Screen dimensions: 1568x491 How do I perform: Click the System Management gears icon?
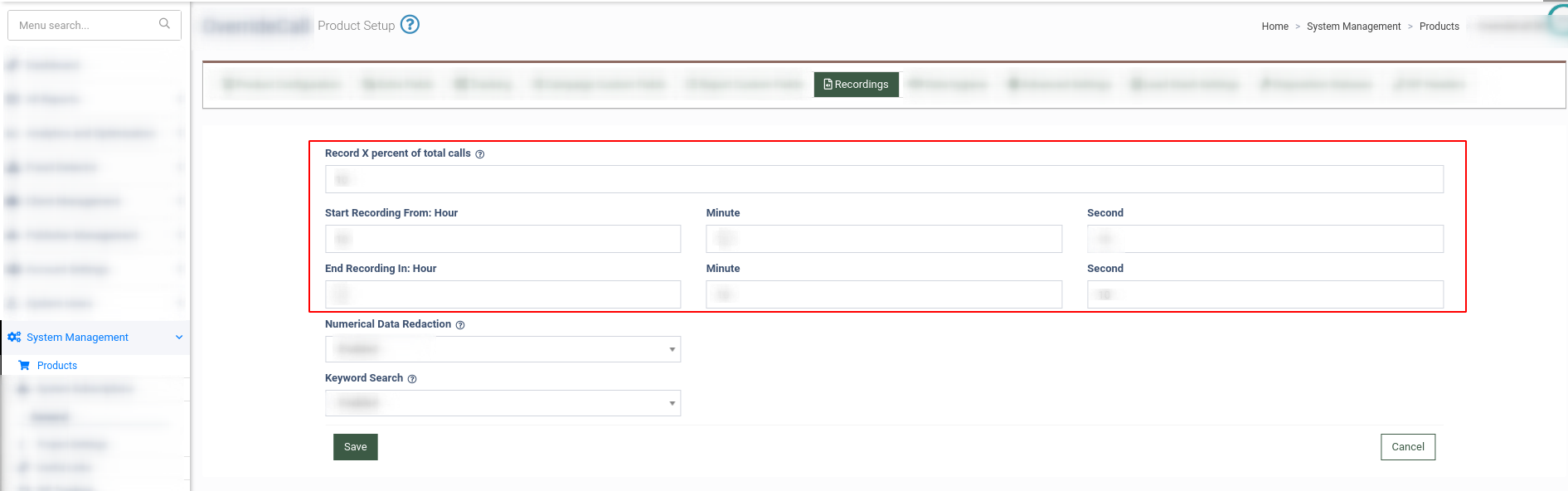14,338
